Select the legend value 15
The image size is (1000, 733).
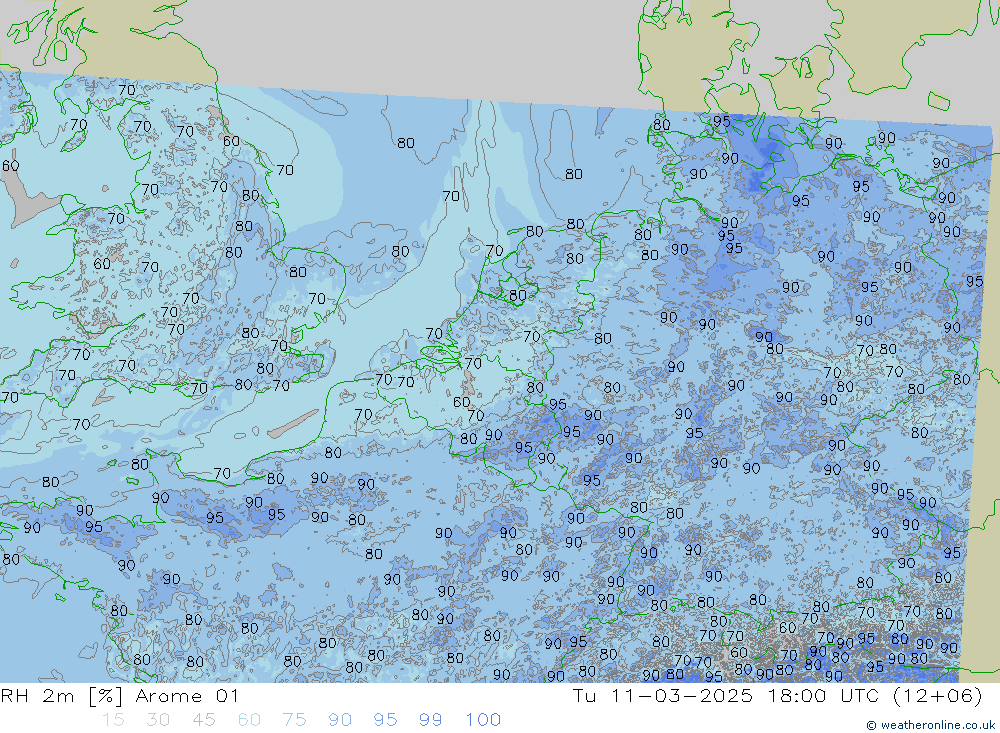113,720
